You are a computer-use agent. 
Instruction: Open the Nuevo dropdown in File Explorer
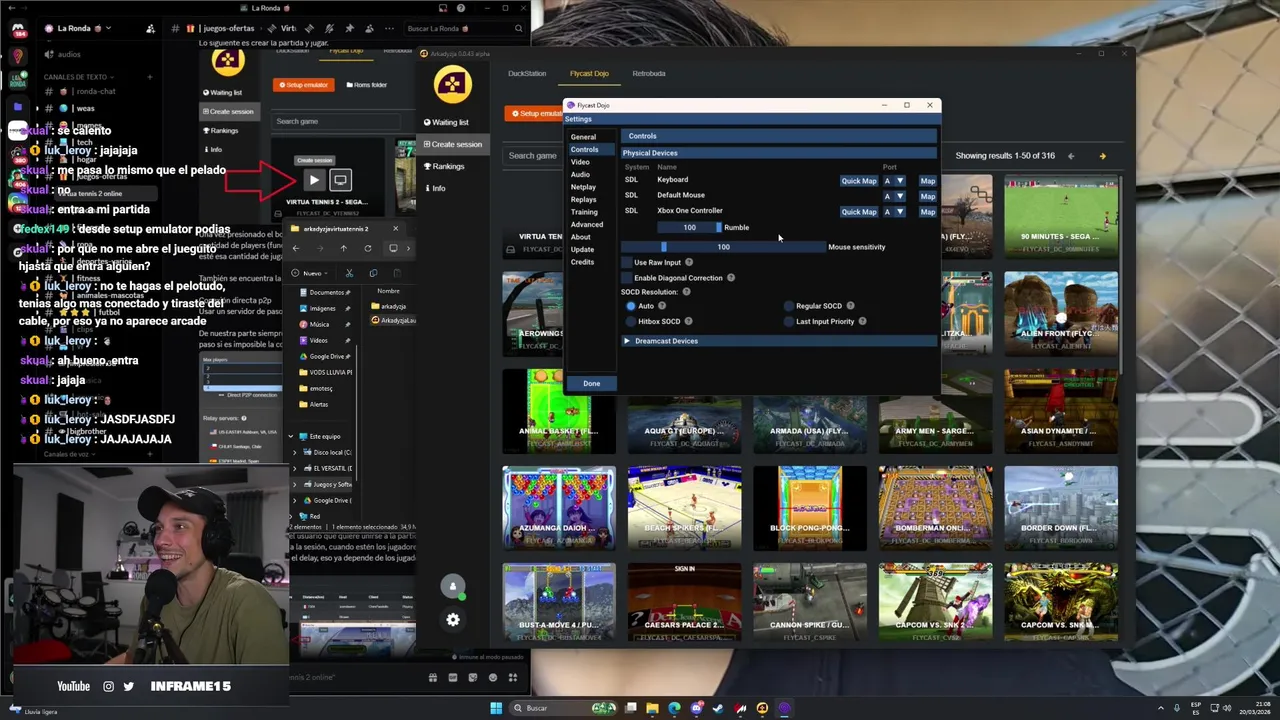pyautogui.click(x=310, y=273)
